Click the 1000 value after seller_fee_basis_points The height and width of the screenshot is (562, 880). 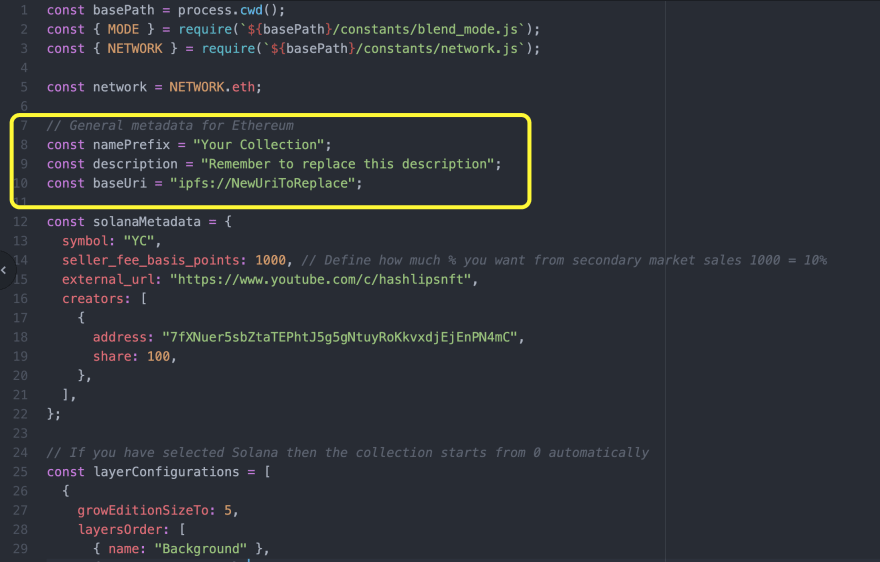coord(271,261)
